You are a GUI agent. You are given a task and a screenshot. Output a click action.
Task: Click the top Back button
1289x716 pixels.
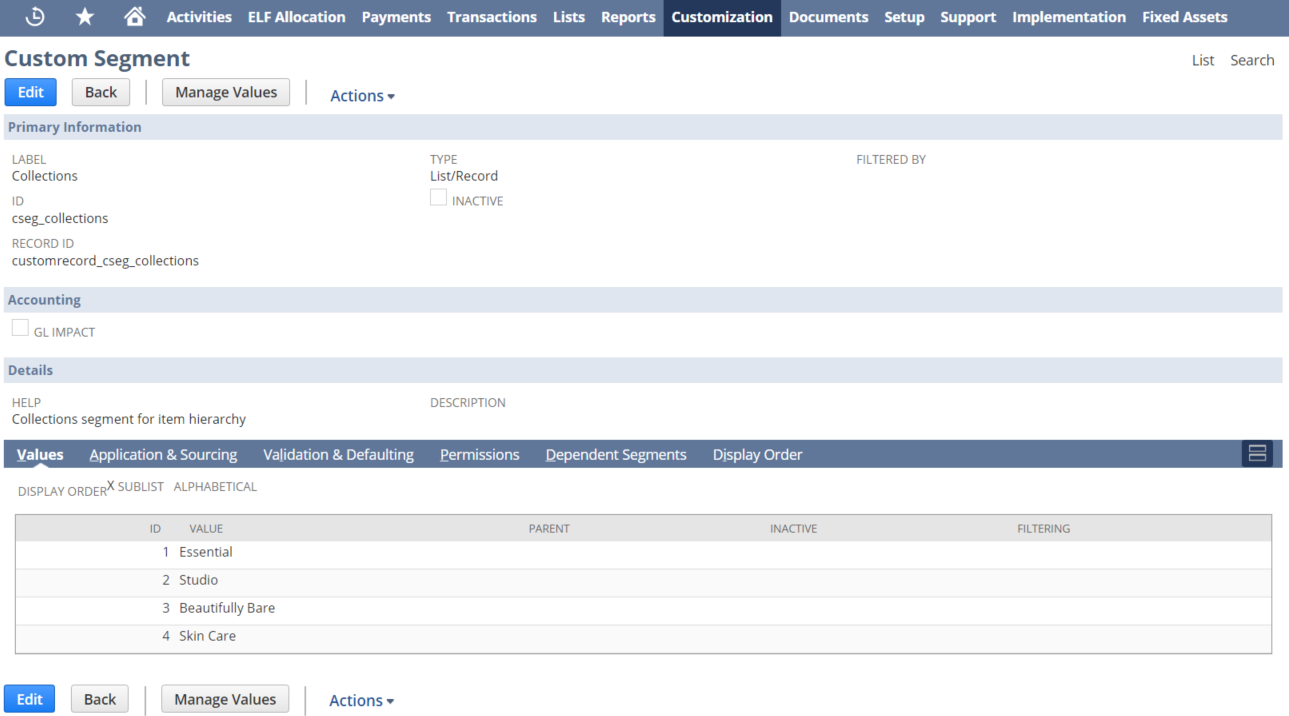101,92
